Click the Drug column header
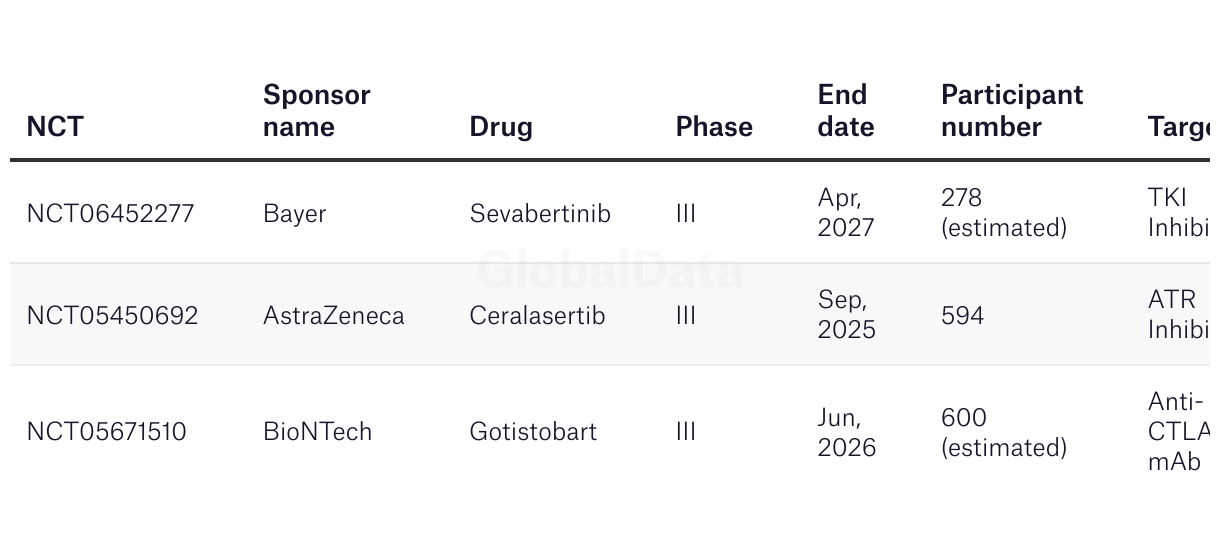This screenshot has height=538, width=1220. 501,127
